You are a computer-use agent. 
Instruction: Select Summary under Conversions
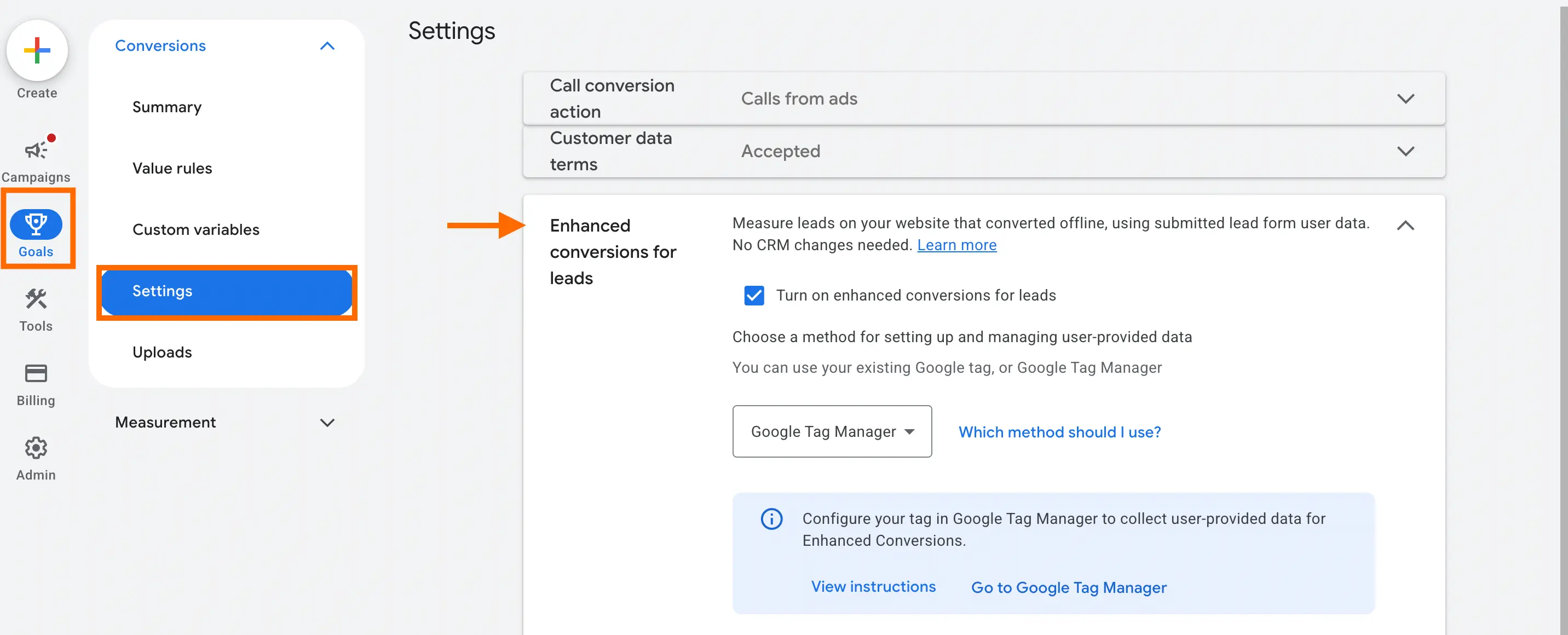(x=167, y=107)
